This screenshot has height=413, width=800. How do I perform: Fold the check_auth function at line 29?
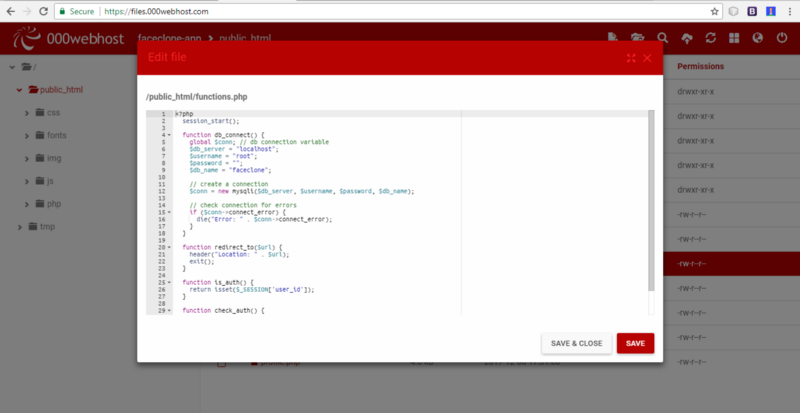[x=169, y=310]
